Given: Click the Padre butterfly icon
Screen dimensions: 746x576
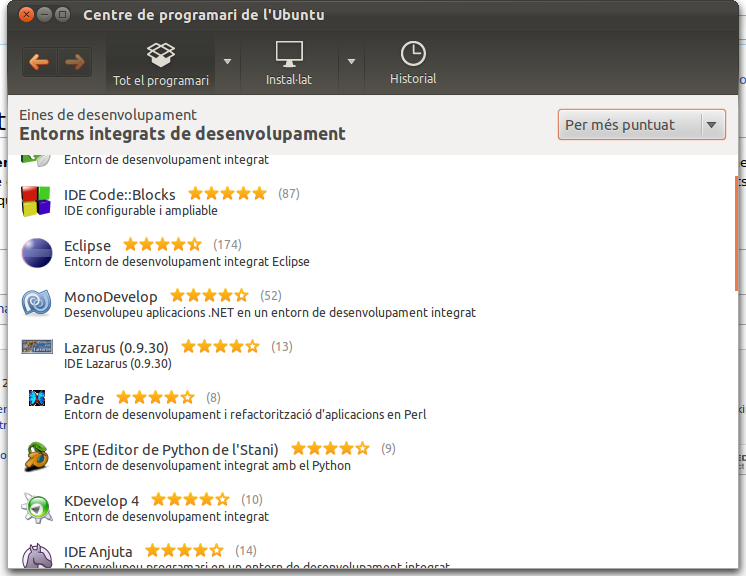Looking at the screenshot, I should 37,398.
